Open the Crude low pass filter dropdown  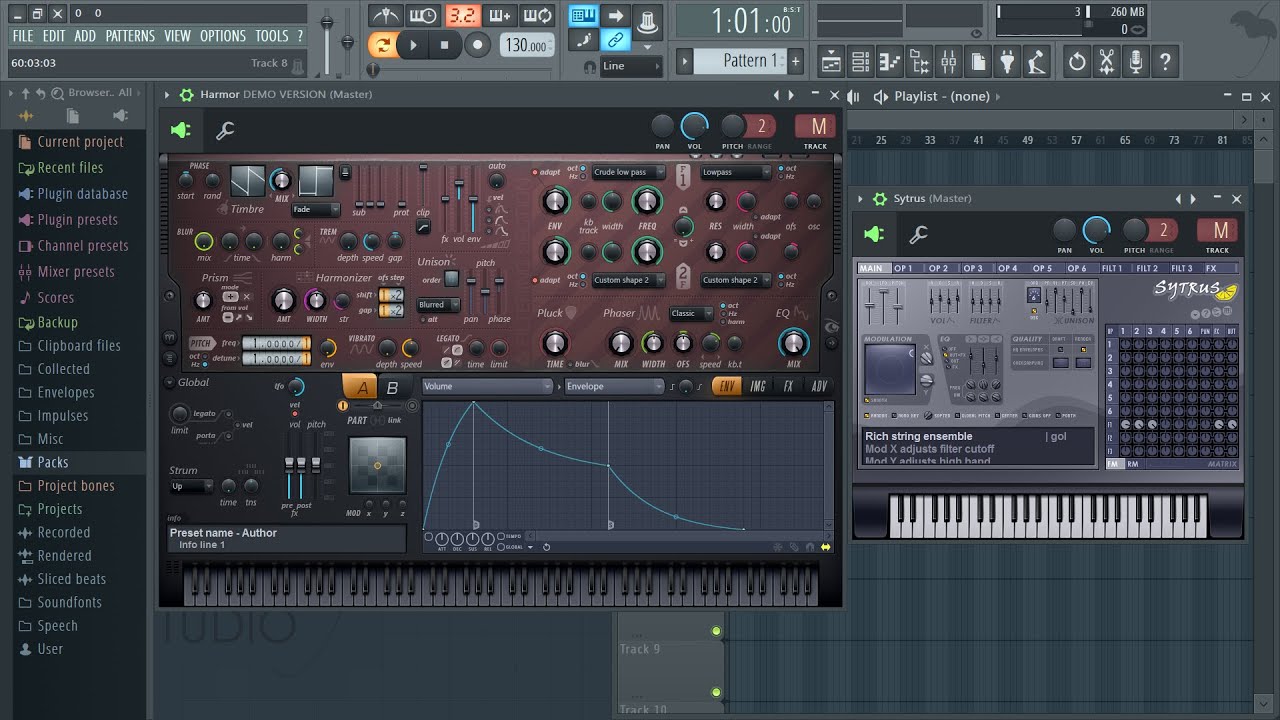point(628,172)
